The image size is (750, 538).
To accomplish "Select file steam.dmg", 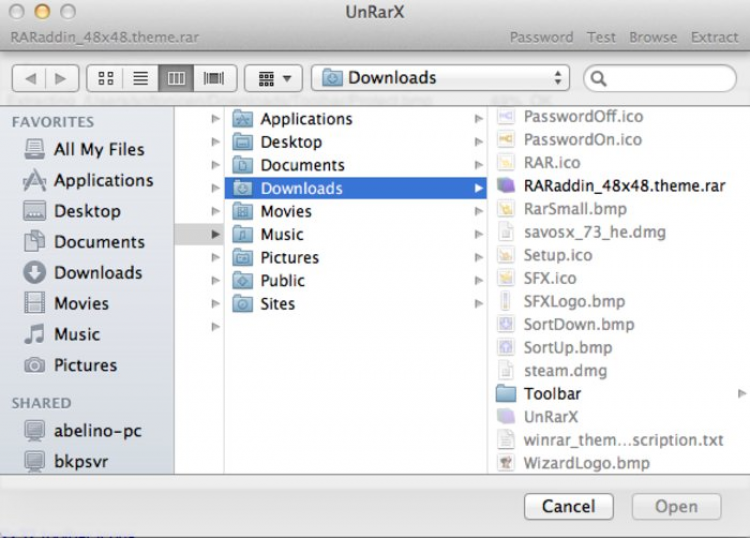I will pyautogui.click(x=552, y=371).
